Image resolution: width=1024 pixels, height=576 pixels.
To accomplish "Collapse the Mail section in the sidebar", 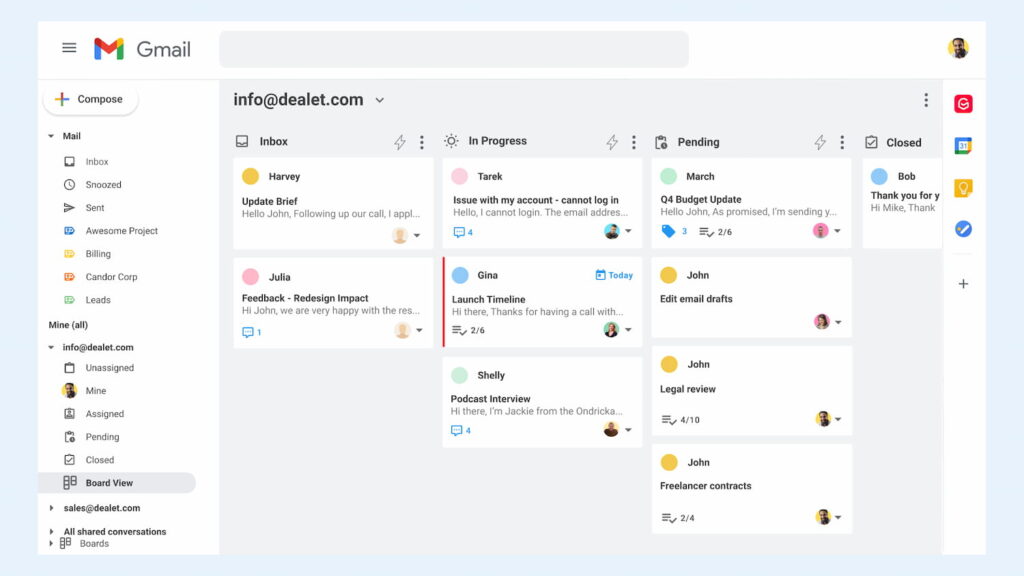I will coord(50,135).
